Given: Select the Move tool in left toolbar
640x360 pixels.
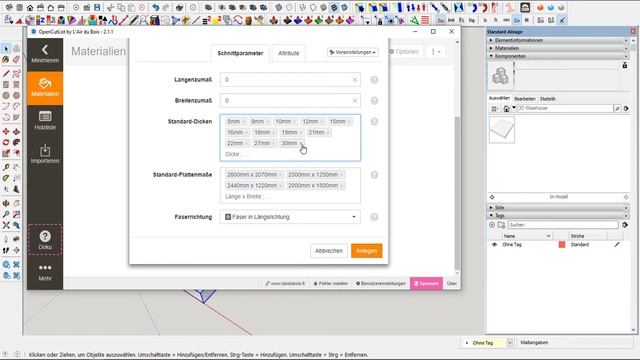Looking at the screenshot, I should tap(6, 131).
